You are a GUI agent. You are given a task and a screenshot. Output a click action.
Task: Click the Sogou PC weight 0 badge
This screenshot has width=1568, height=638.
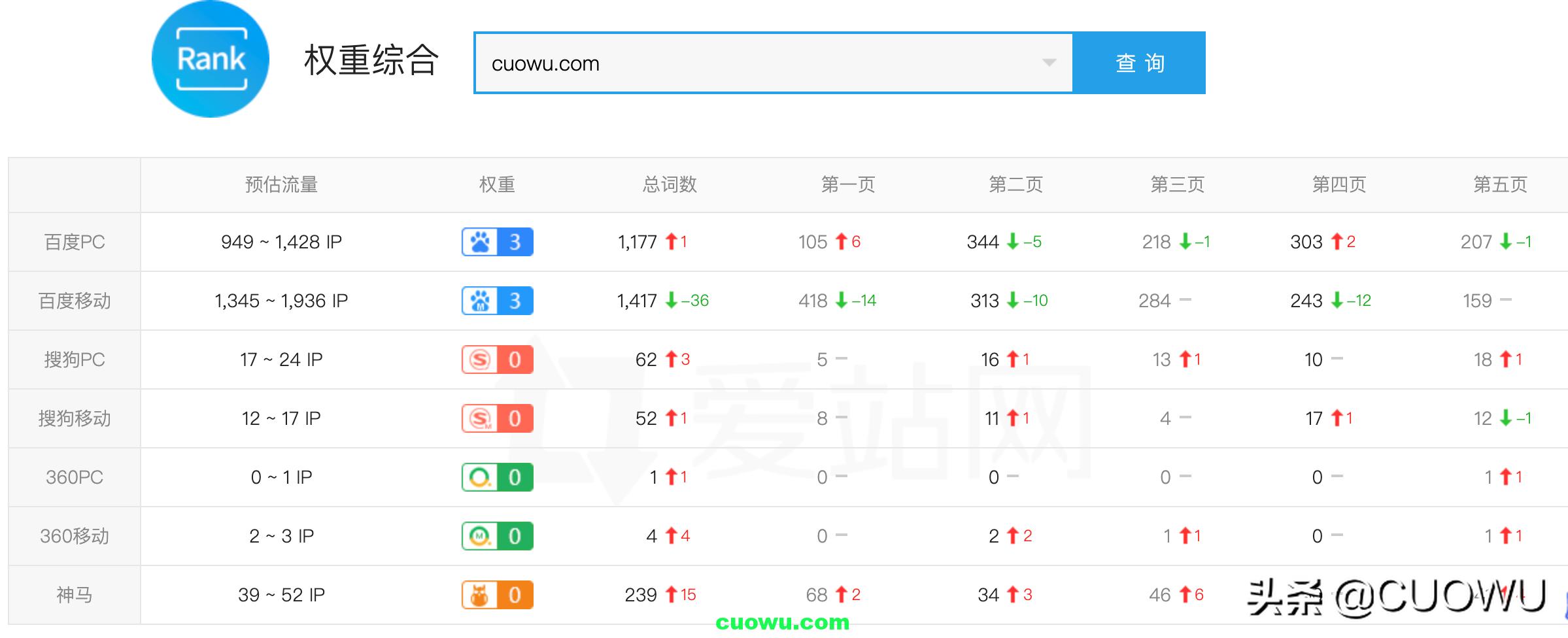(498, 360)
